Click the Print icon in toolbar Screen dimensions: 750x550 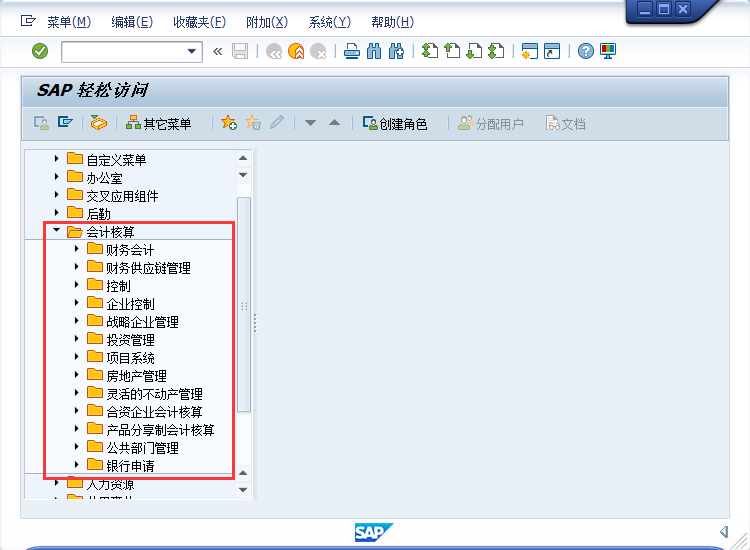[351, 51]
